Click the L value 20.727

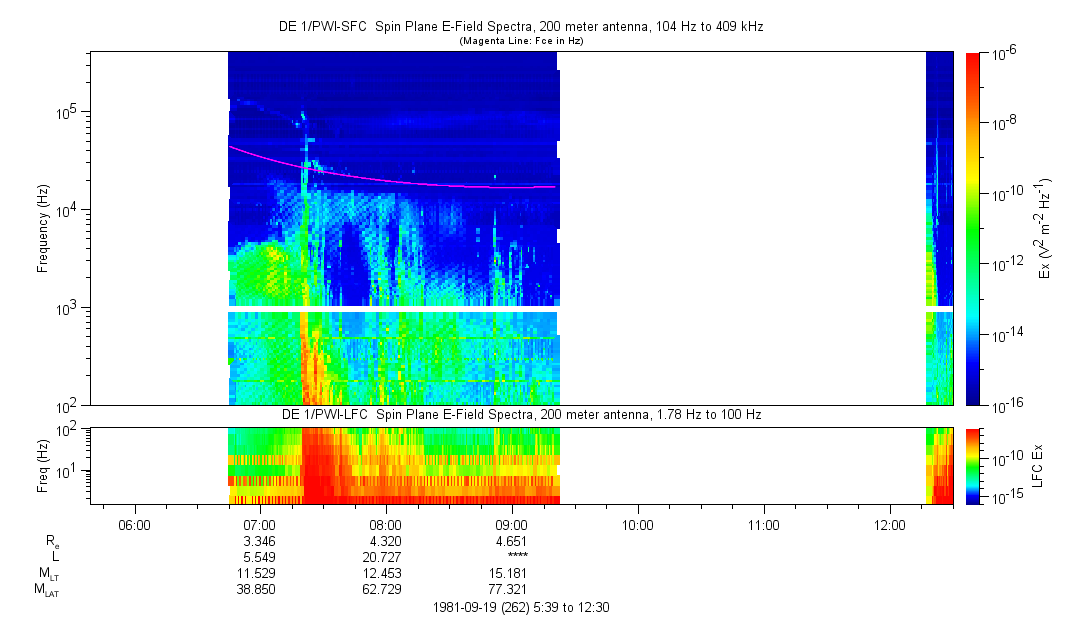click(386, 556)
